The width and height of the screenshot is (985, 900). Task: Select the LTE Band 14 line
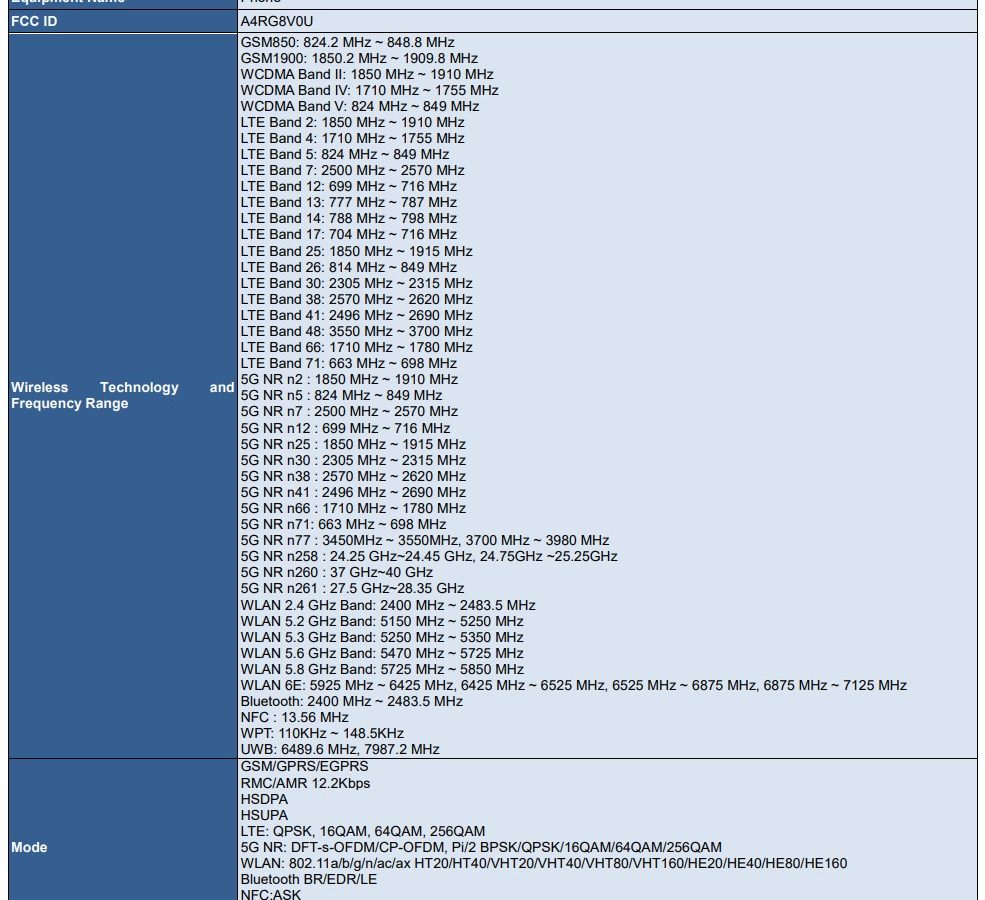point(348,218)
